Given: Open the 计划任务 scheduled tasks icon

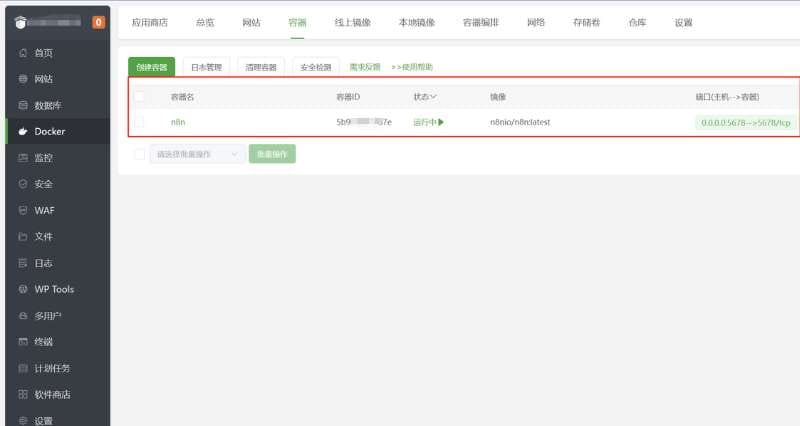Looking at the screenshot, I should [22, 368].
